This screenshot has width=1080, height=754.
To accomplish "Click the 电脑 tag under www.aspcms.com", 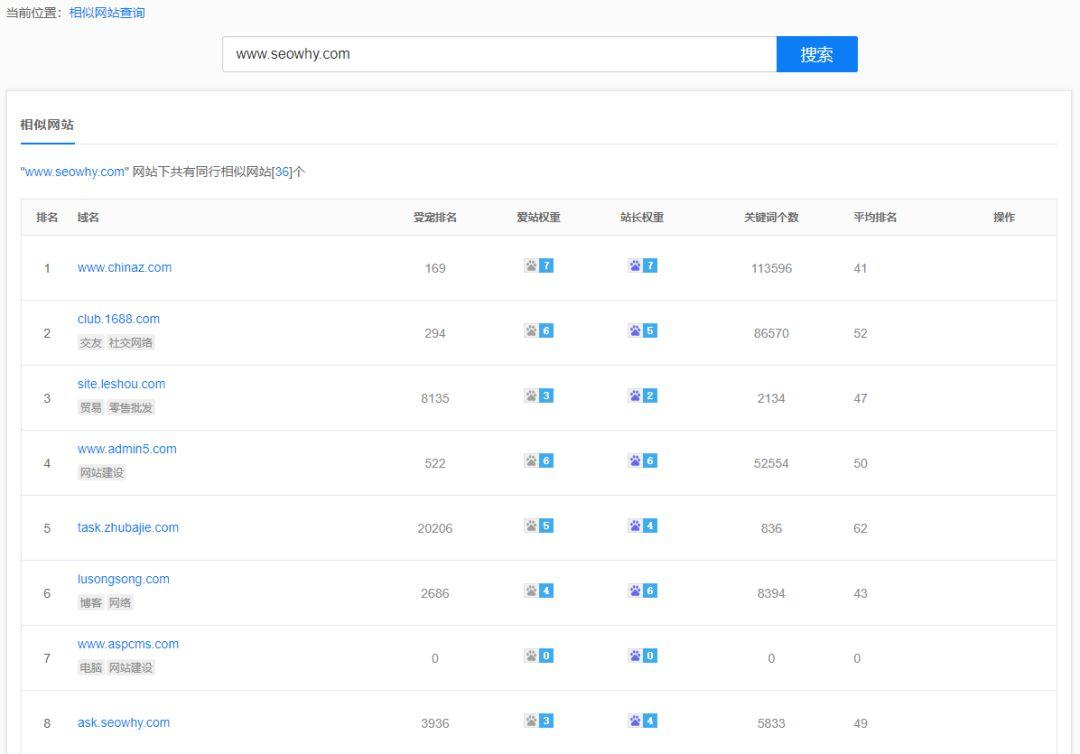I will click(x=90, y=667).
